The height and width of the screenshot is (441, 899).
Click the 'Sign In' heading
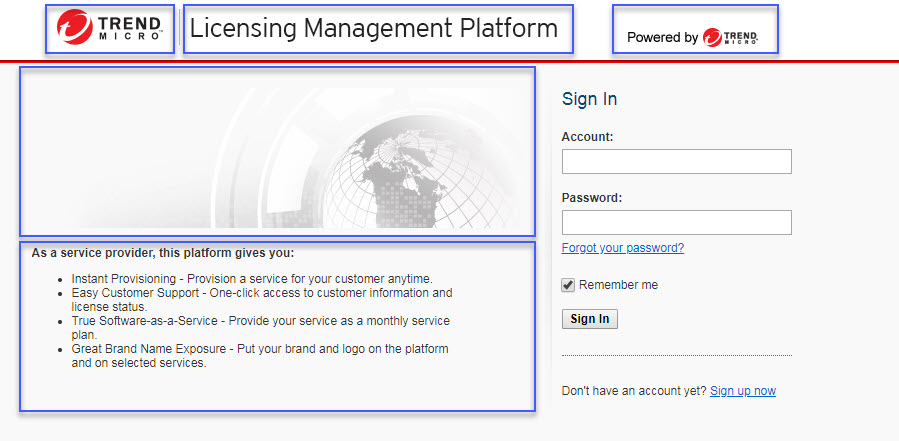[x=589, y=99]
